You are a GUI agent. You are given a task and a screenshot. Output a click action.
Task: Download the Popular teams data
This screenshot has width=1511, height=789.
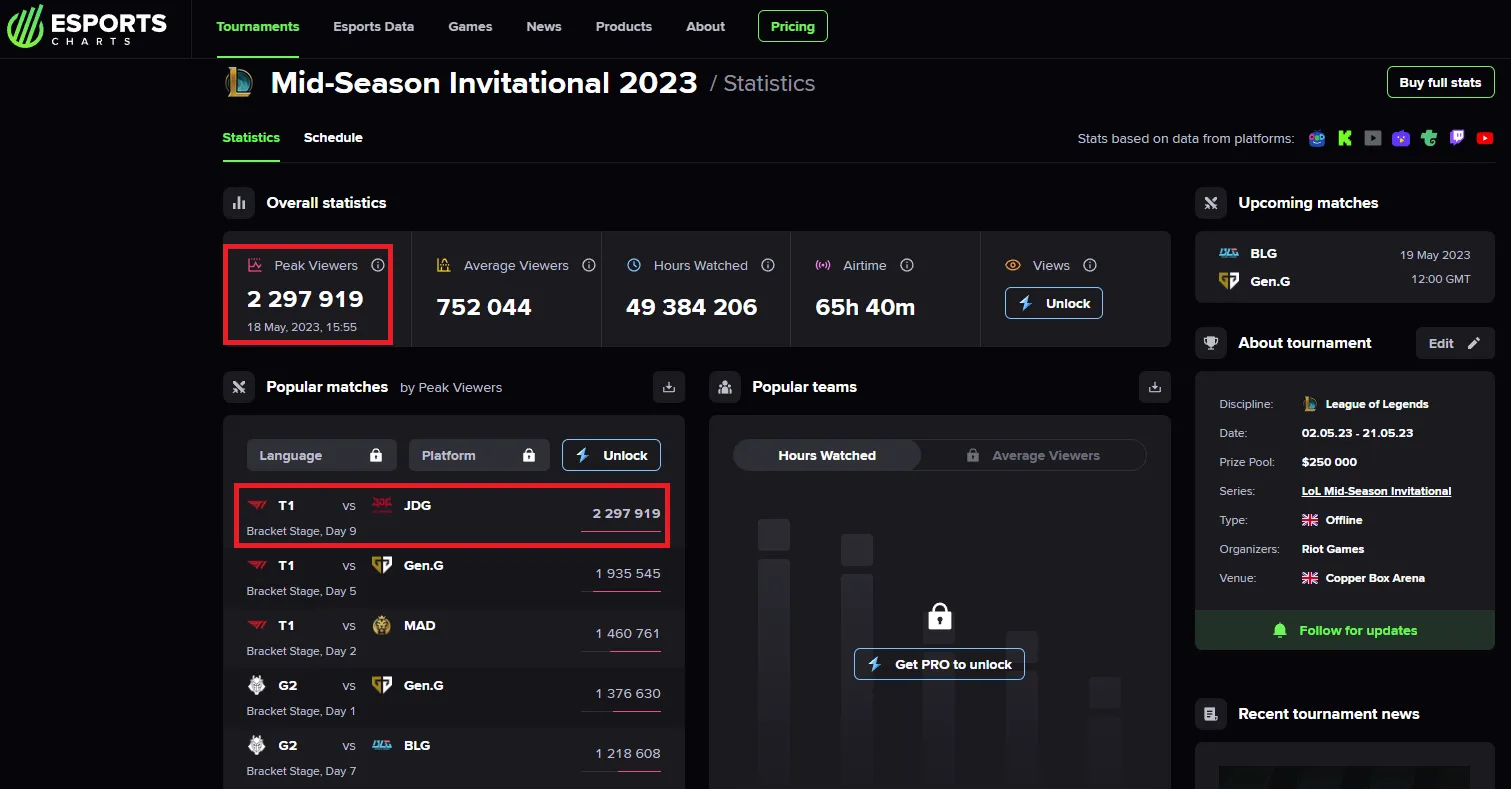tap(1155, 387)
